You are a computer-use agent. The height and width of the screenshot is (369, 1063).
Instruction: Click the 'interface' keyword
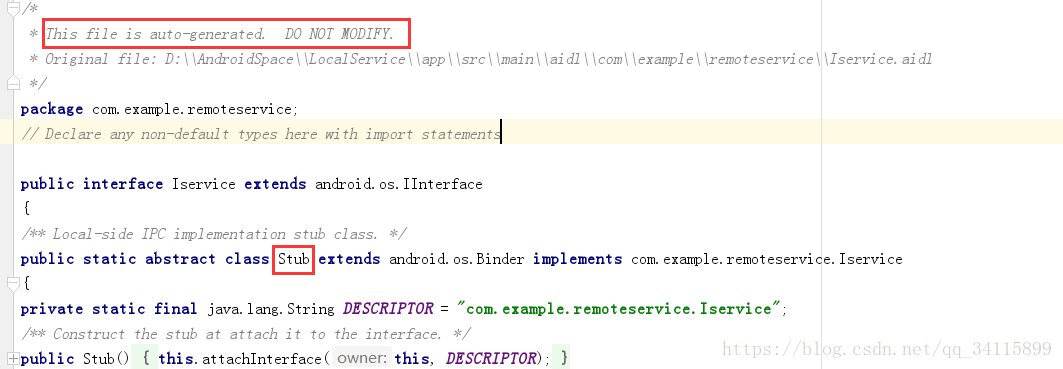[x=123, y=184]
